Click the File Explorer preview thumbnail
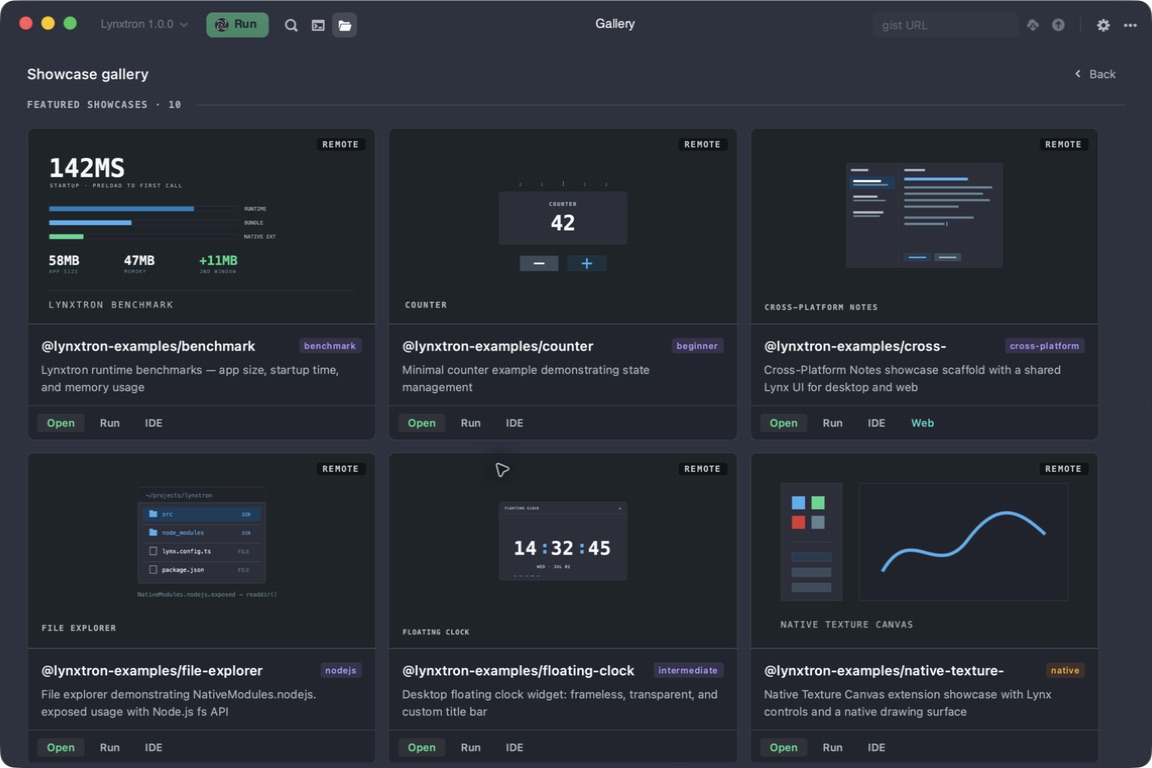Screen dimensions: 1152x768 (x=201, y=550)
